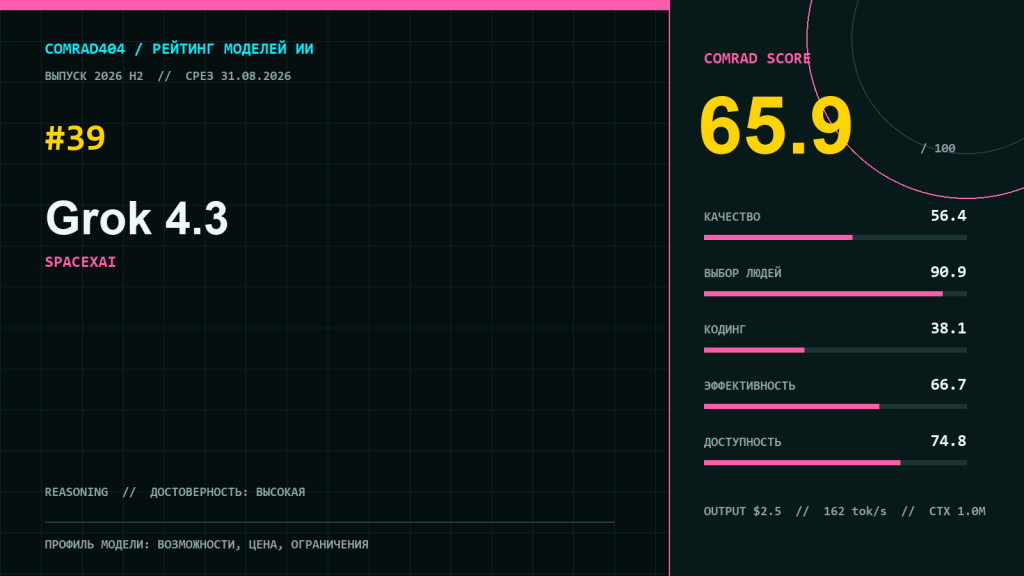Click the rank number #39
This screenshot has height=576, width=1024.
(75, 138)
